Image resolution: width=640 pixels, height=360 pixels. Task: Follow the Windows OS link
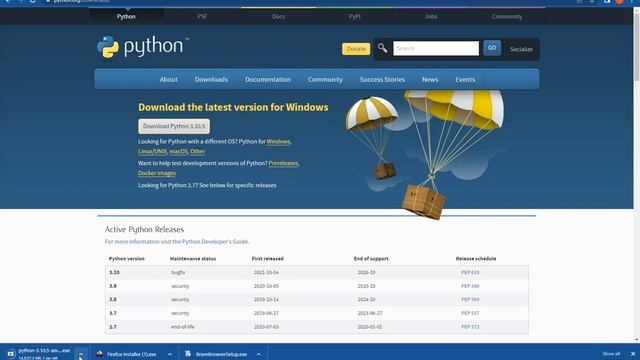point(278,142)
